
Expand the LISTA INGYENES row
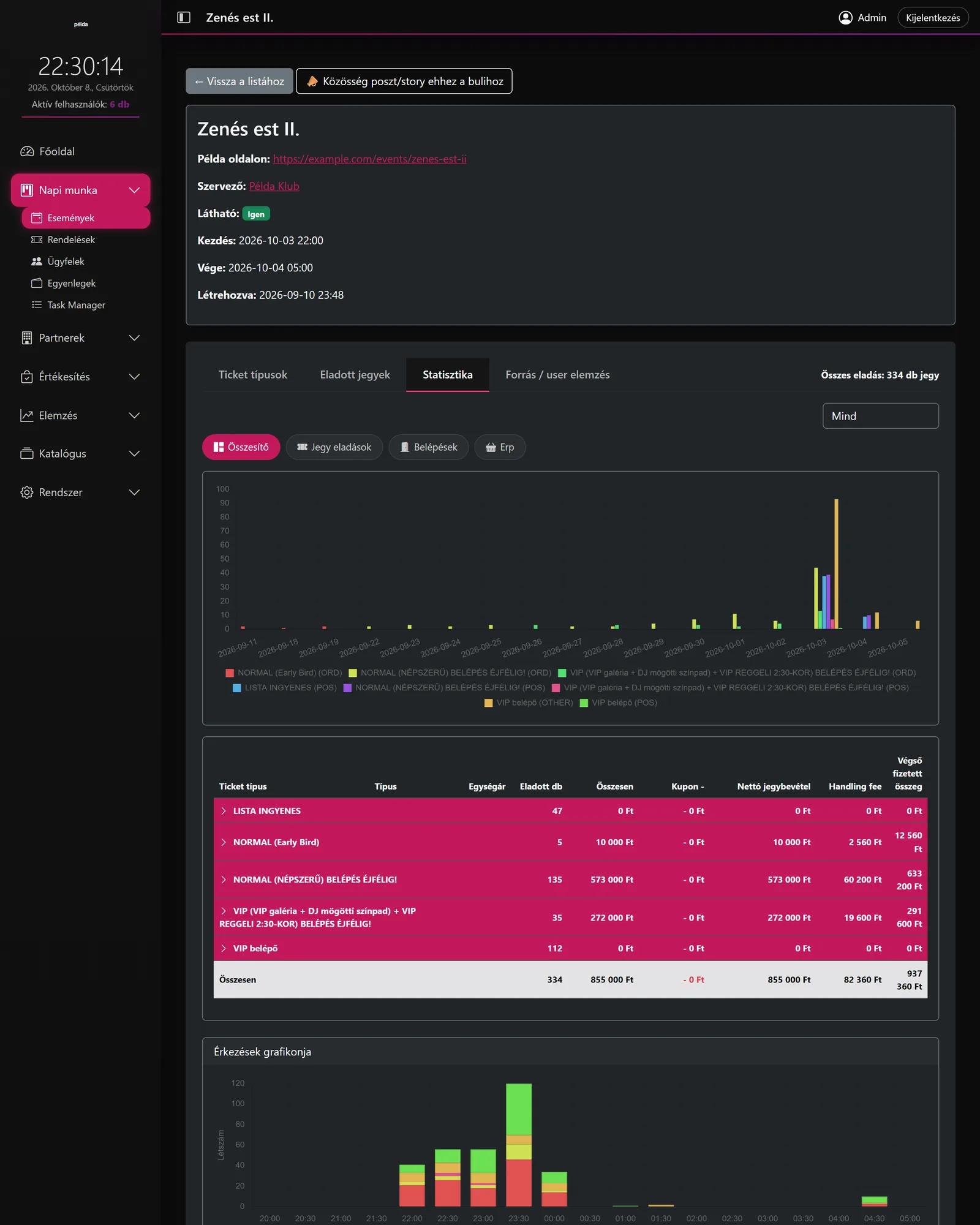[x=570, y=811]
